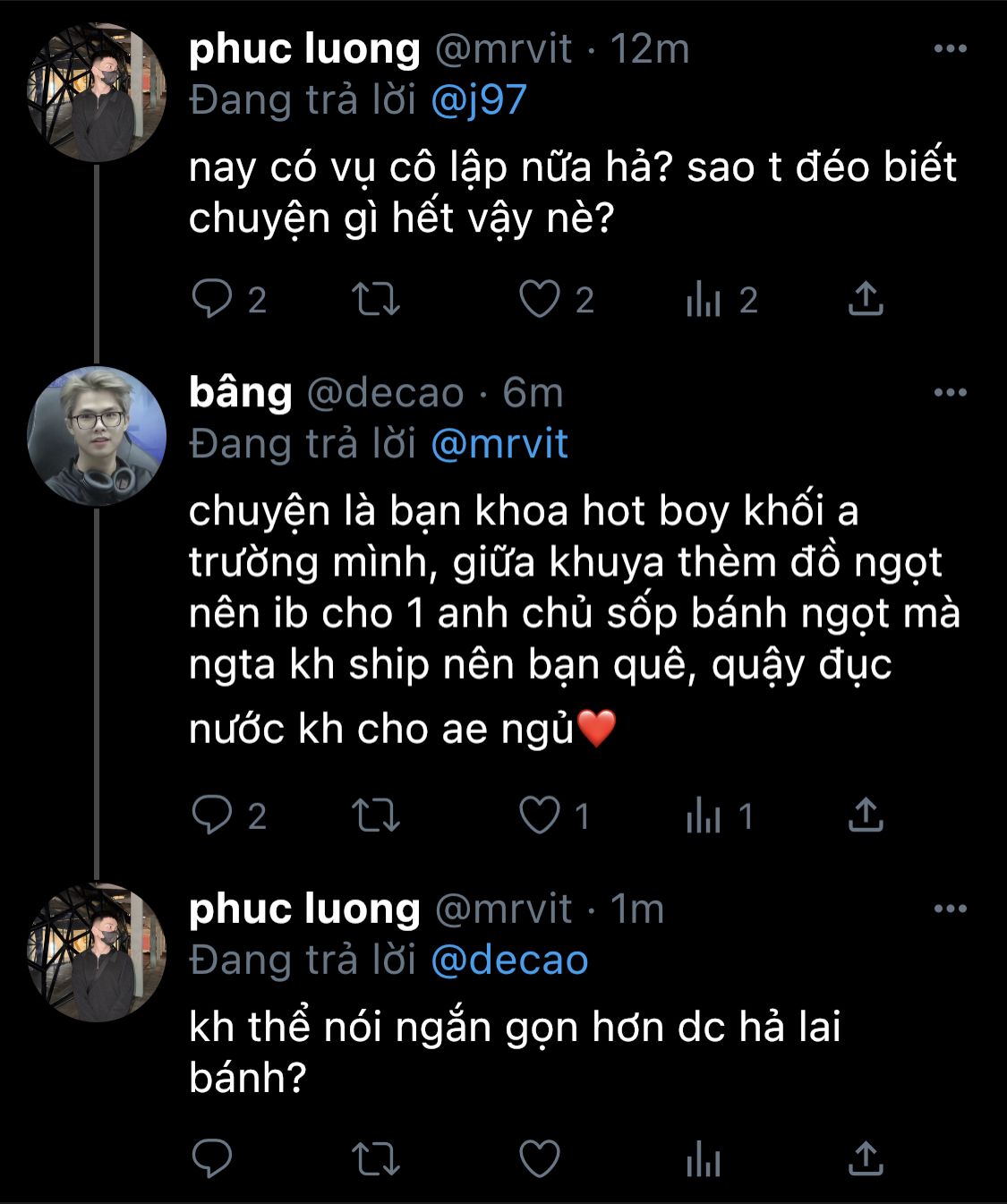The image size is (1007, 1204).
Task: Like bâng's tweet
Action: [540, 815]
